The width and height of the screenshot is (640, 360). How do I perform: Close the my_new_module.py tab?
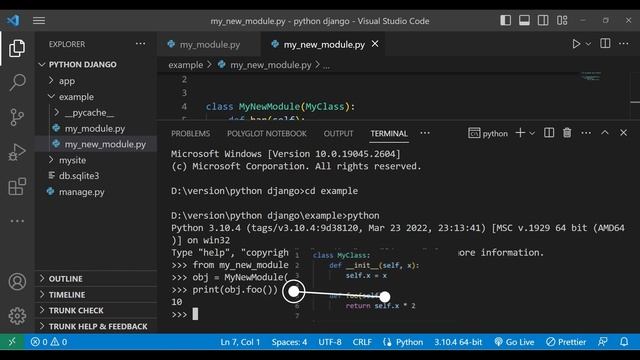375,44
